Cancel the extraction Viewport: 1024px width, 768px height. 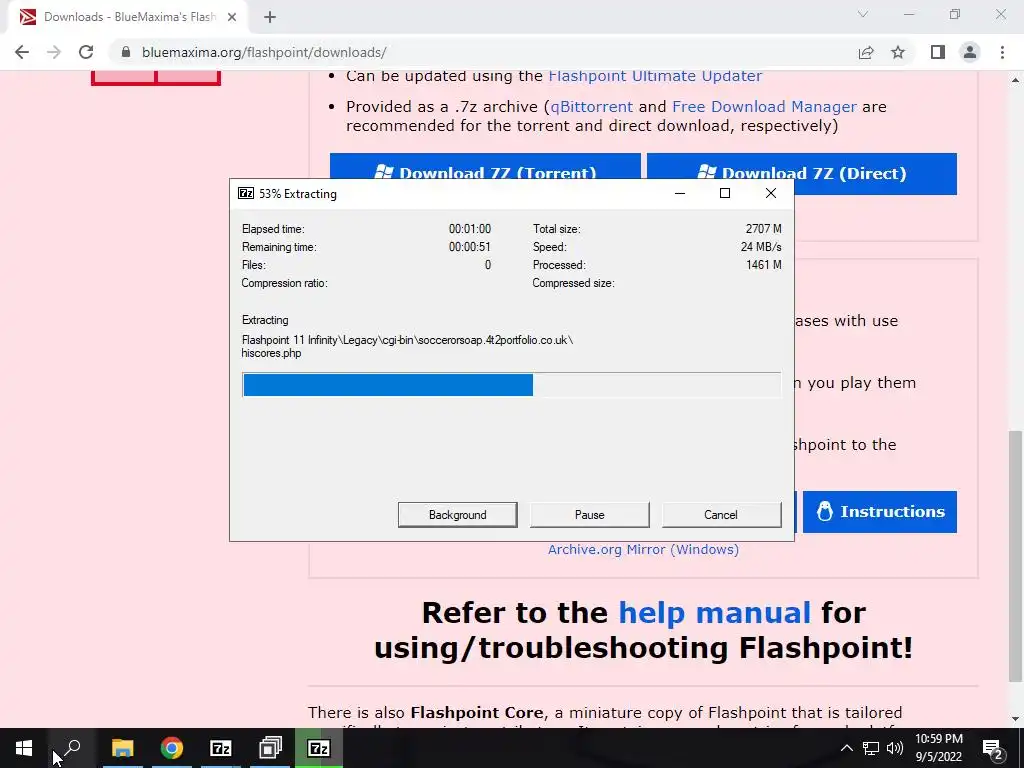click(721, 515)
